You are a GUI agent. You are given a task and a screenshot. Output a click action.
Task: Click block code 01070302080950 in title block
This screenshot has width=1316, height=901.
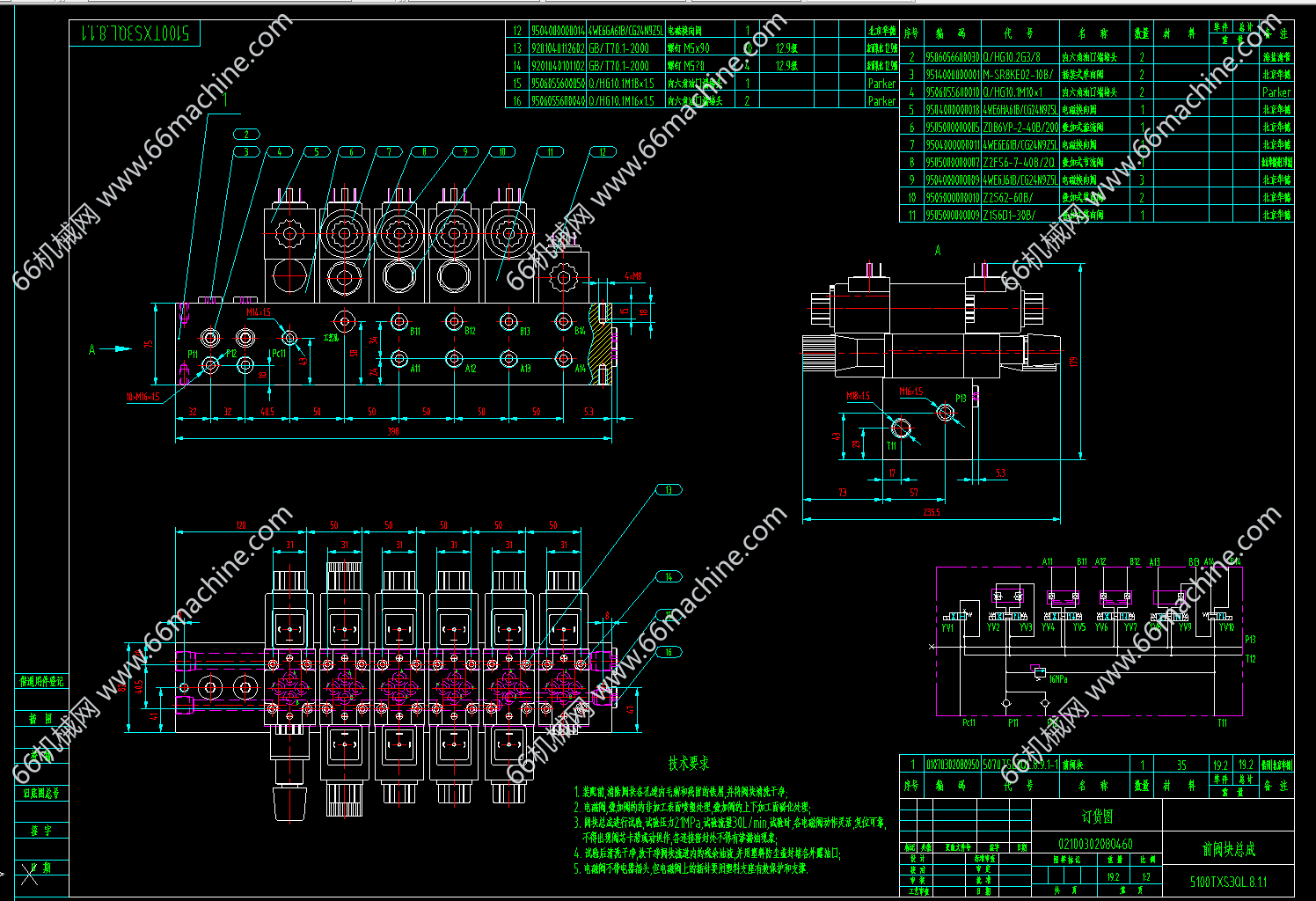(953, 765)
